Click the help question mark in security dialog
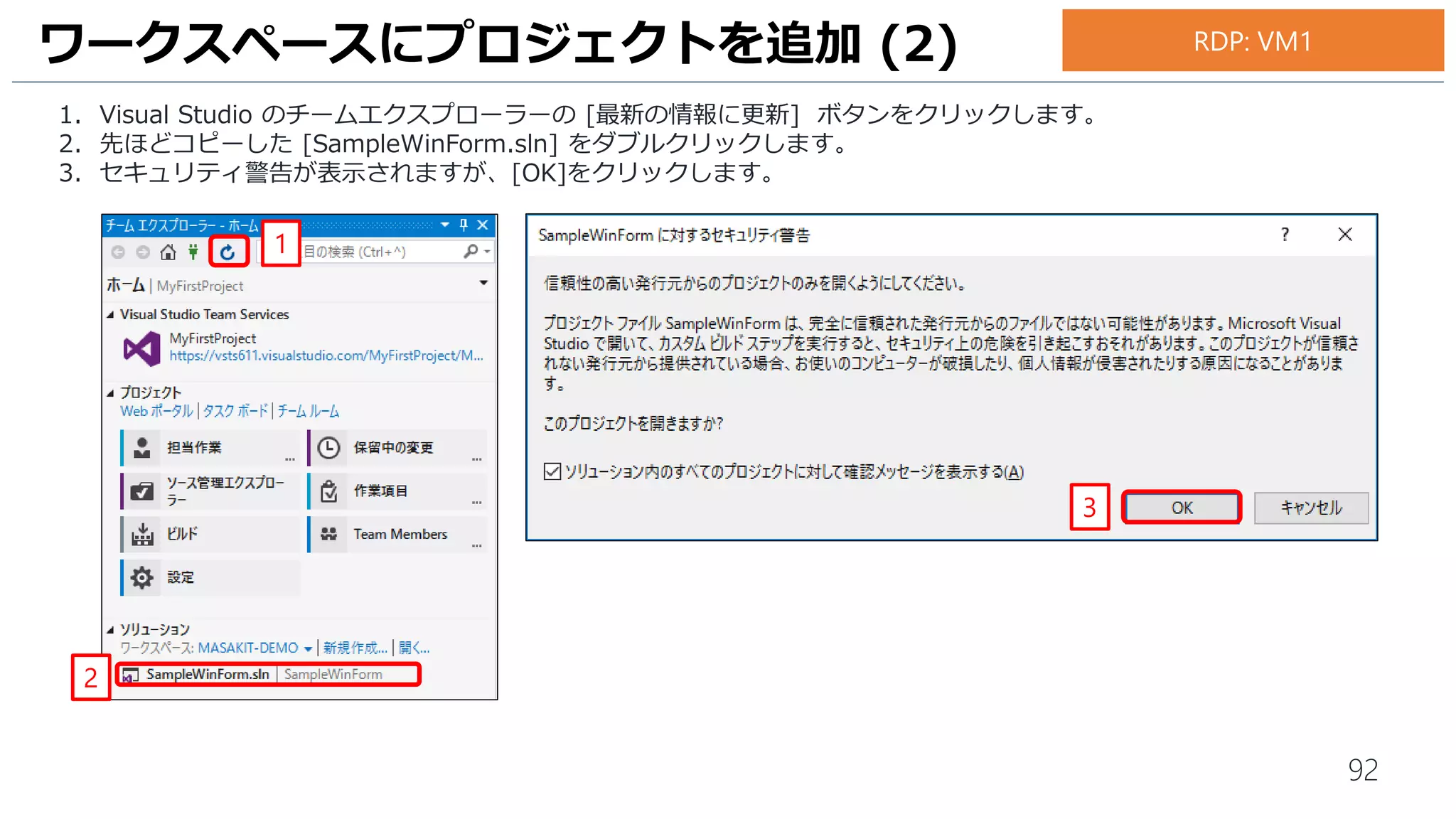The image size is (1456, 819). tap(1285, 235)
